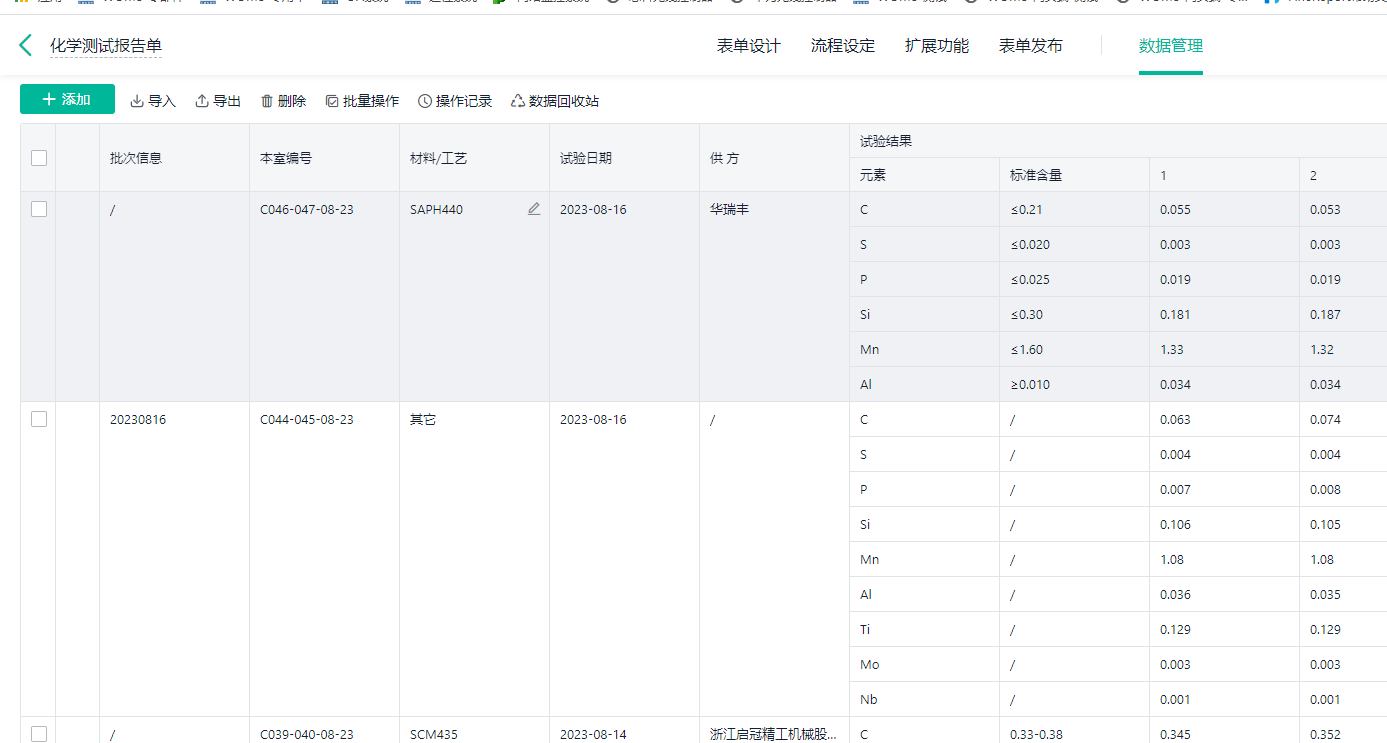
Task: Check the checkbox on the C039-040-08-23 row
Action: [x=38, y=734]
